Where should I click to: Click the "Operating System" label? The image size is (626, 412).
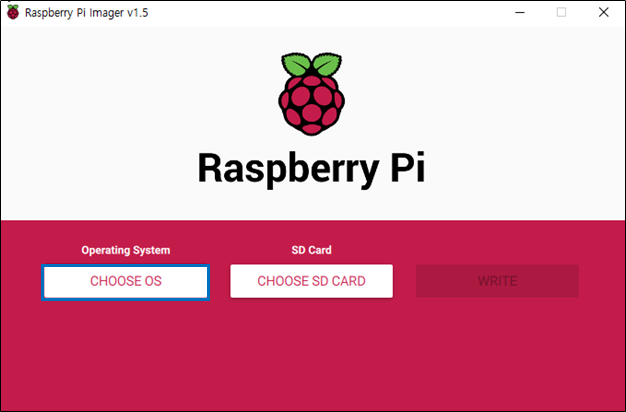coord(126,250)
